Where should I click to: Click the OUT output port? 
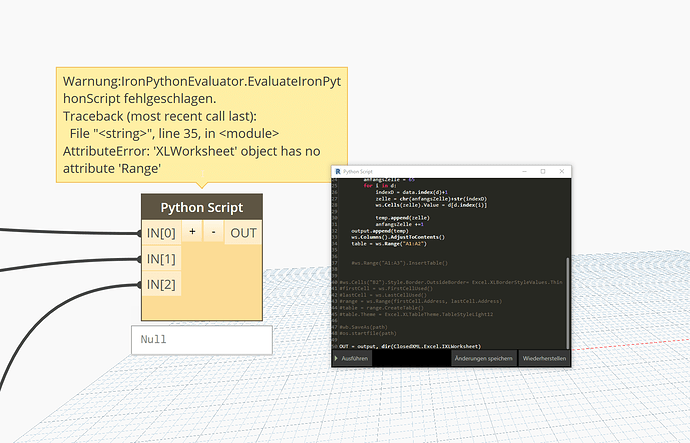tap(243, 233)
